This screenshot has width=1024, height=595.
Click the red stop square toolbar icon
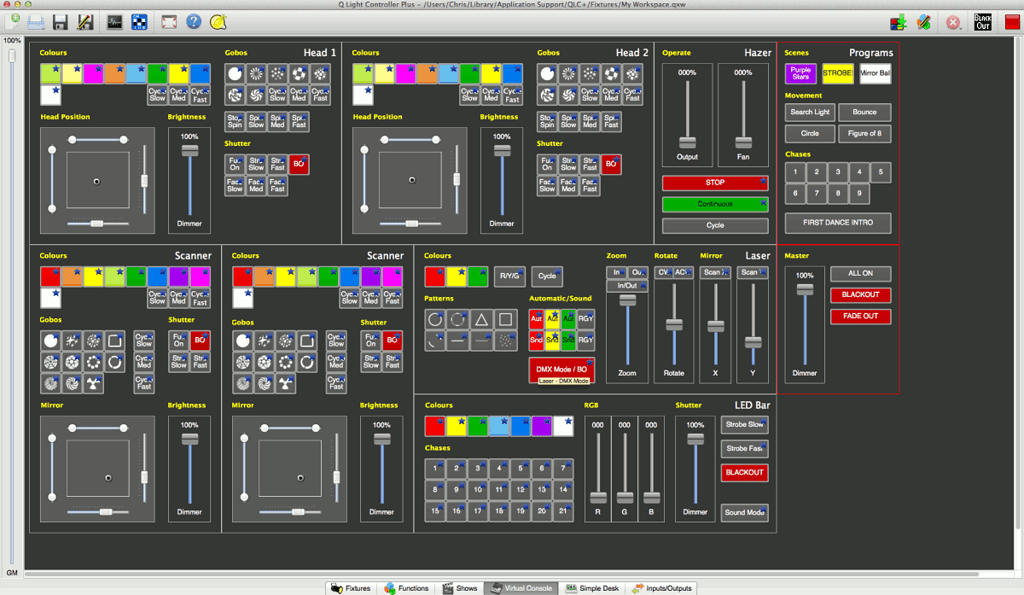pyautogui.click(x=1012, y=21)
